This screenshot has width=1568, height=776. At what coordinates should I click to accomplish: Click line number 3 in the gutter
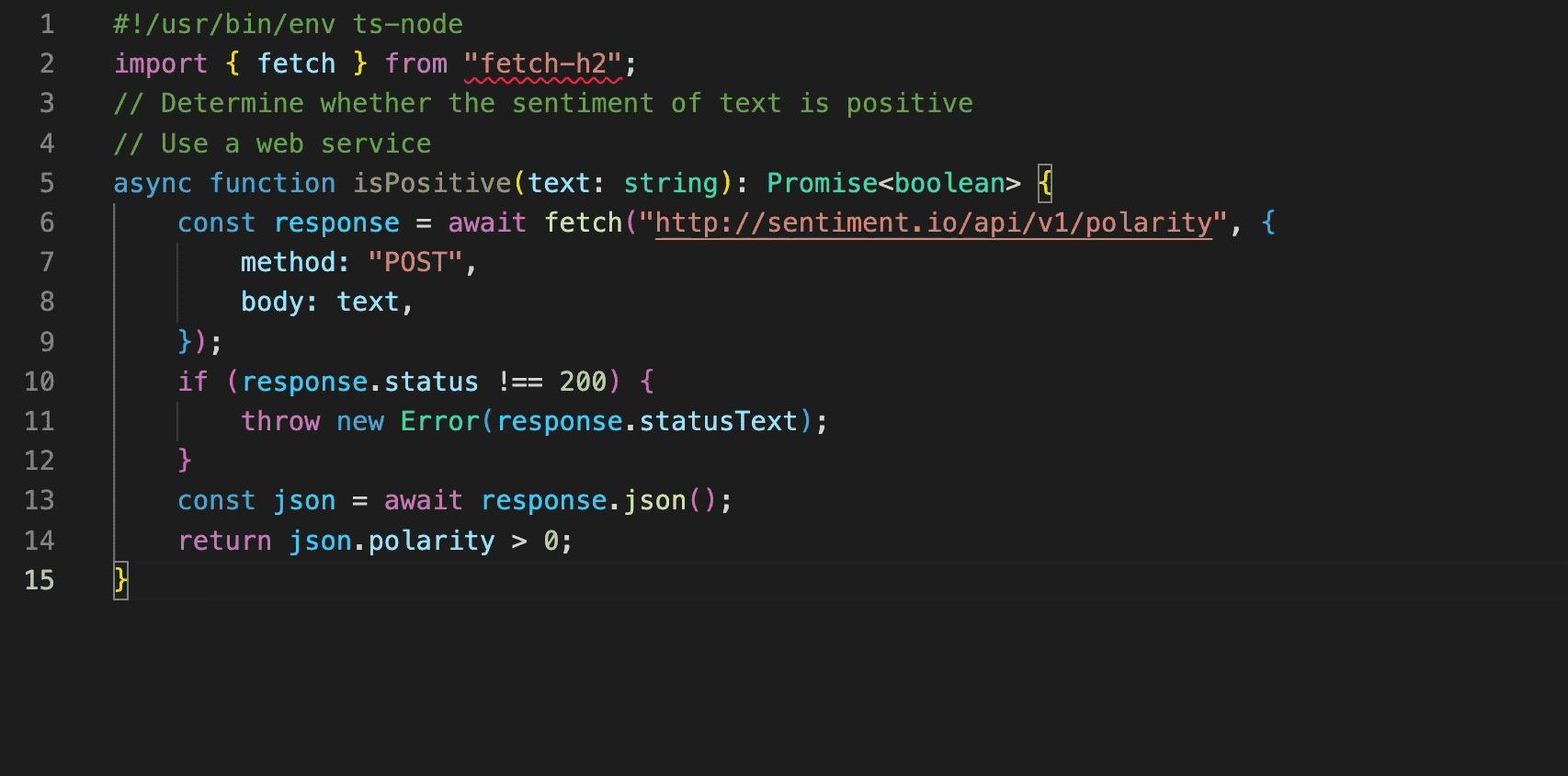[x=47, y=103]
